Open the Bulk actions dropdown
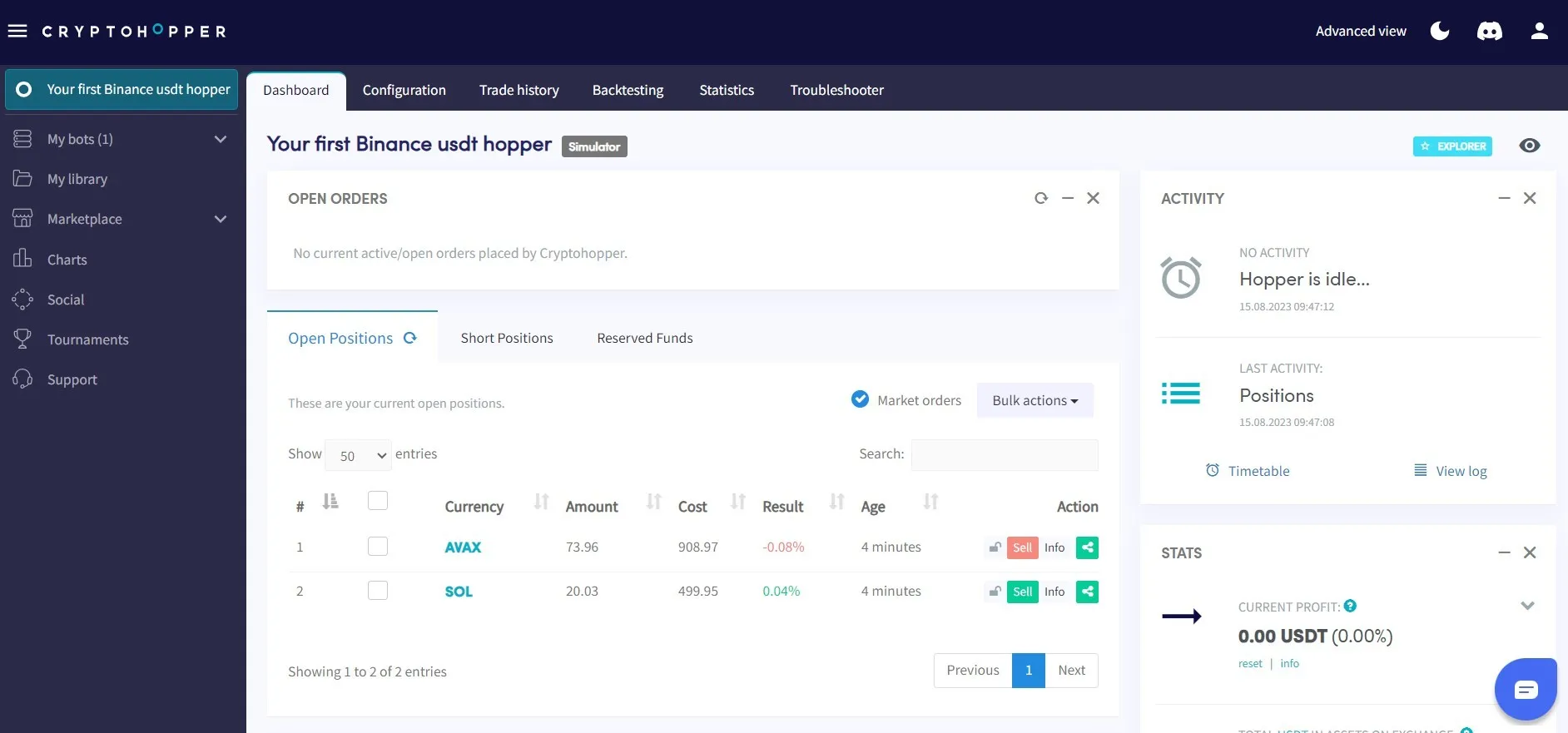Screen dimensions: 1568x733 pyautogui.click(x=1035, y=400)
